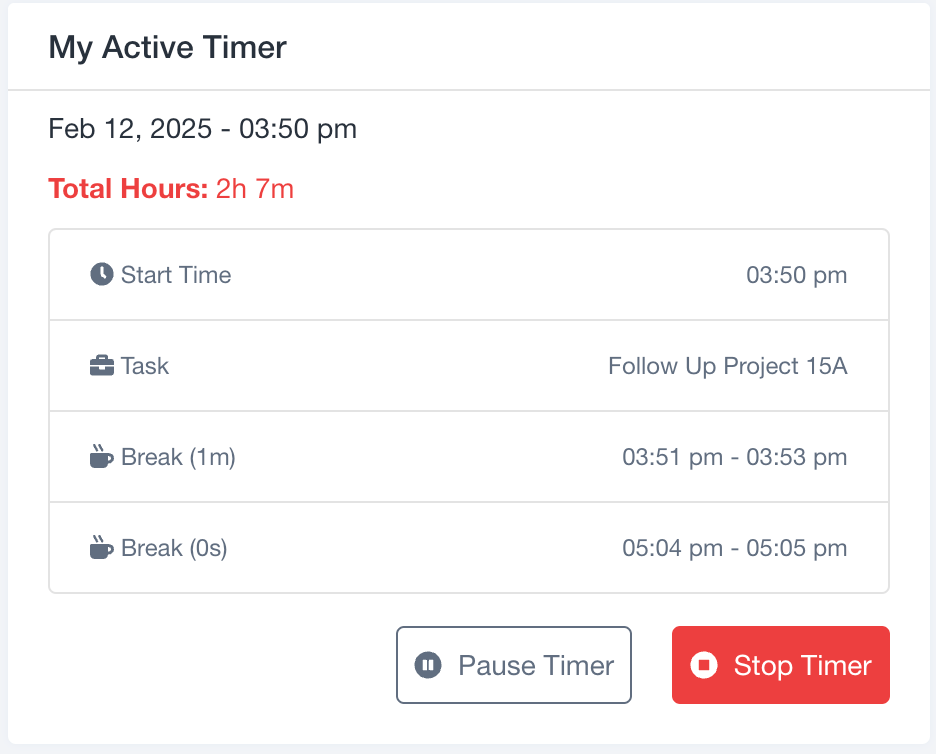Click the coffee cup icon for Break (1m)
The image size is (936, 754).
(101, 456)
